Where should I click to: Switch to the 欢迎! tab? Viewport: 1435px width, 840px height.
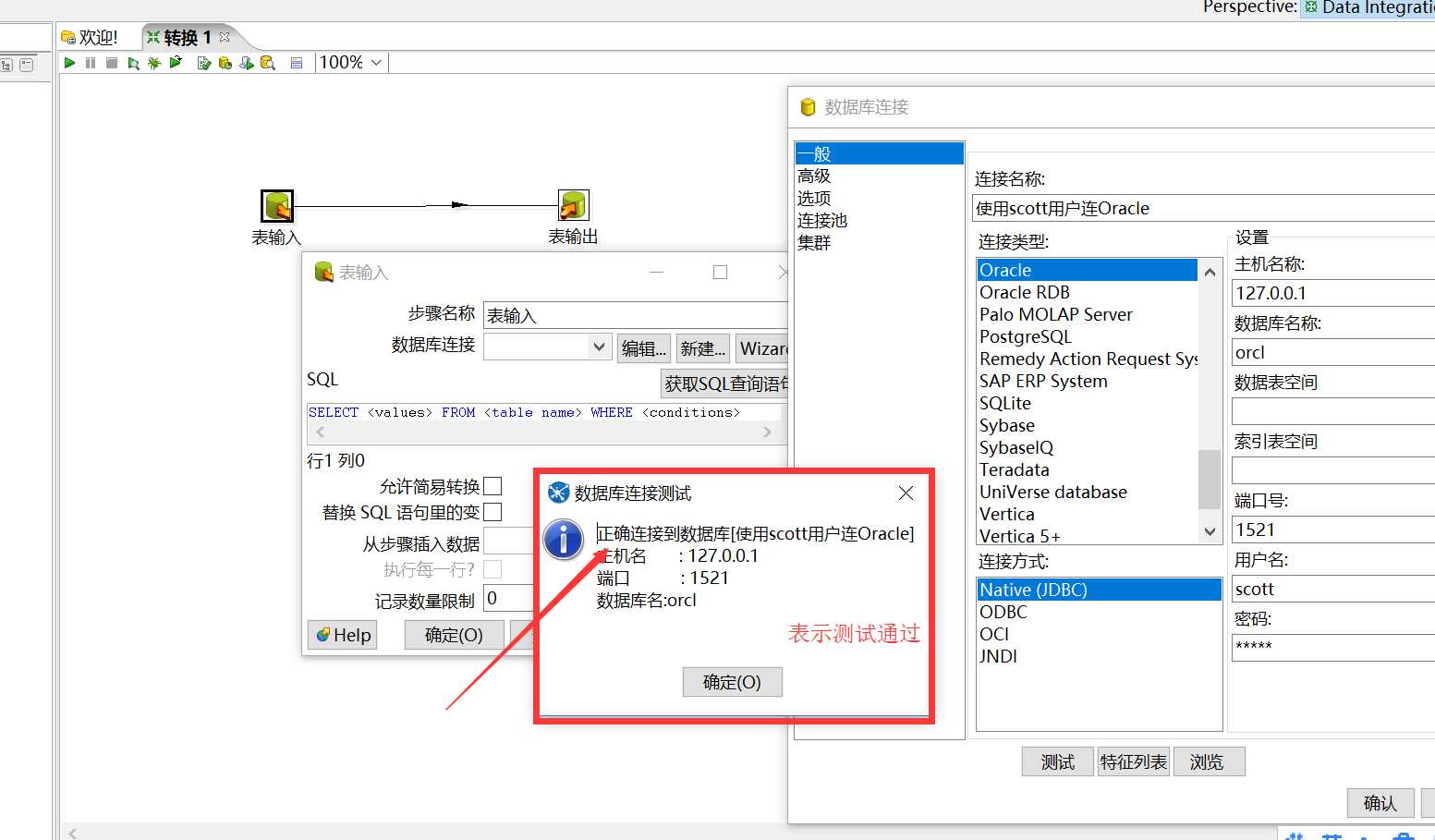(90, 37)
